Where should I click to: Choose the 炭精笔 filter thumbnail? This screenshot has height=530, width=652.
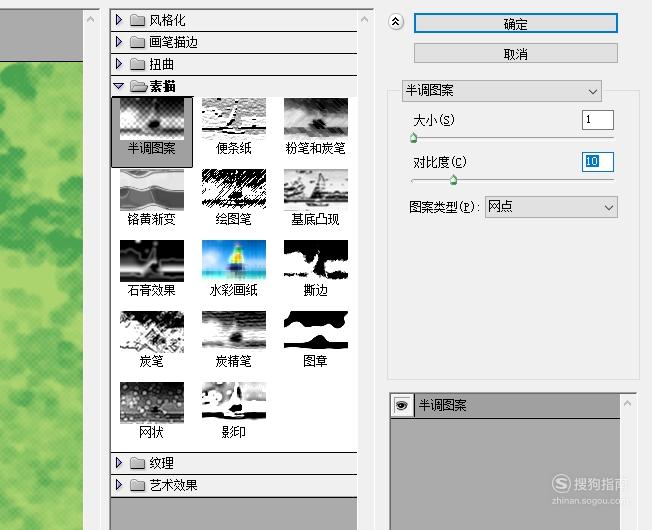click(234, 332)
